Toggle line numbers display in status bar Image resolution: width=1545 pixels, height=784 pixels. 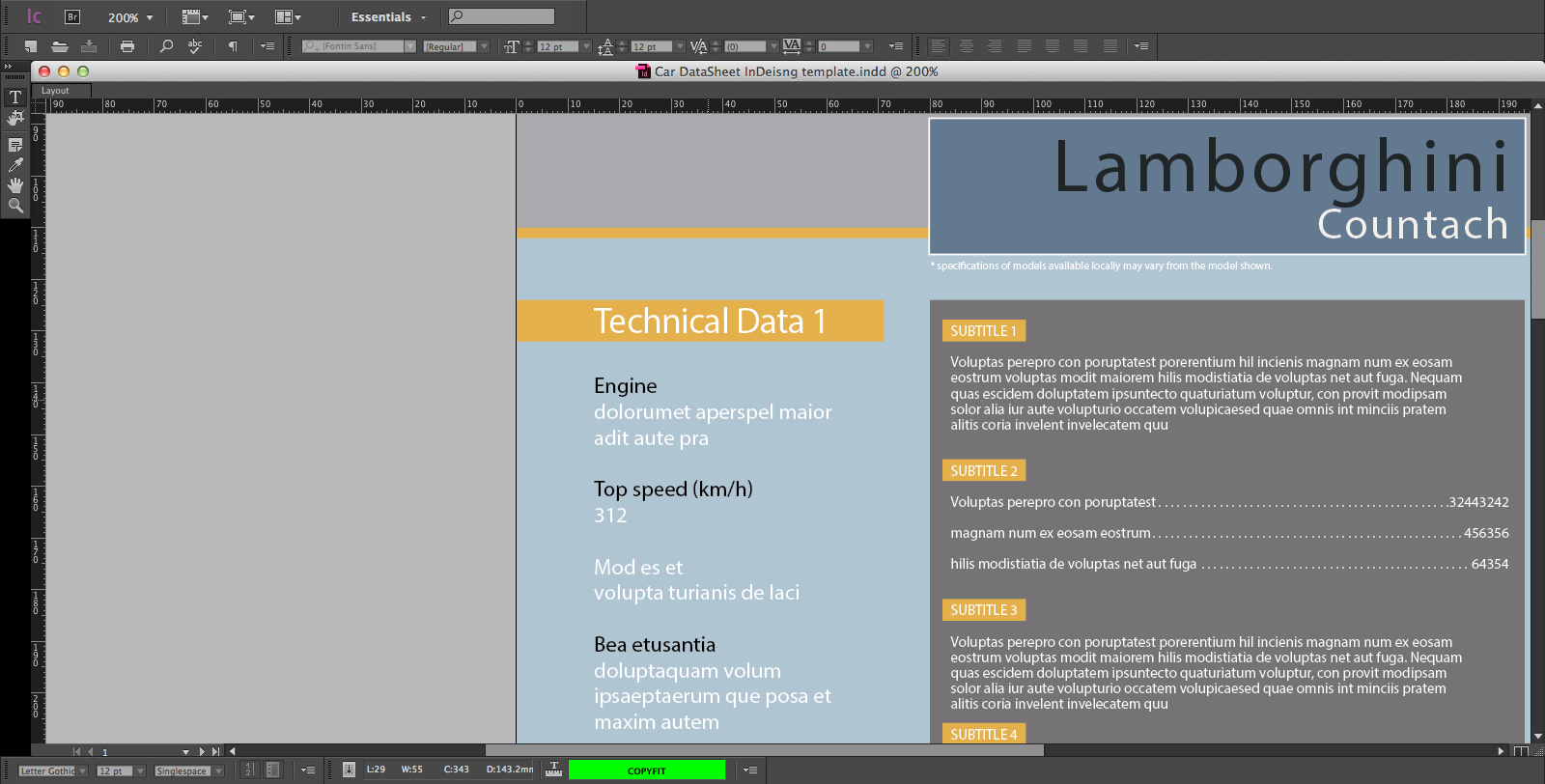[x=250, y=770]
